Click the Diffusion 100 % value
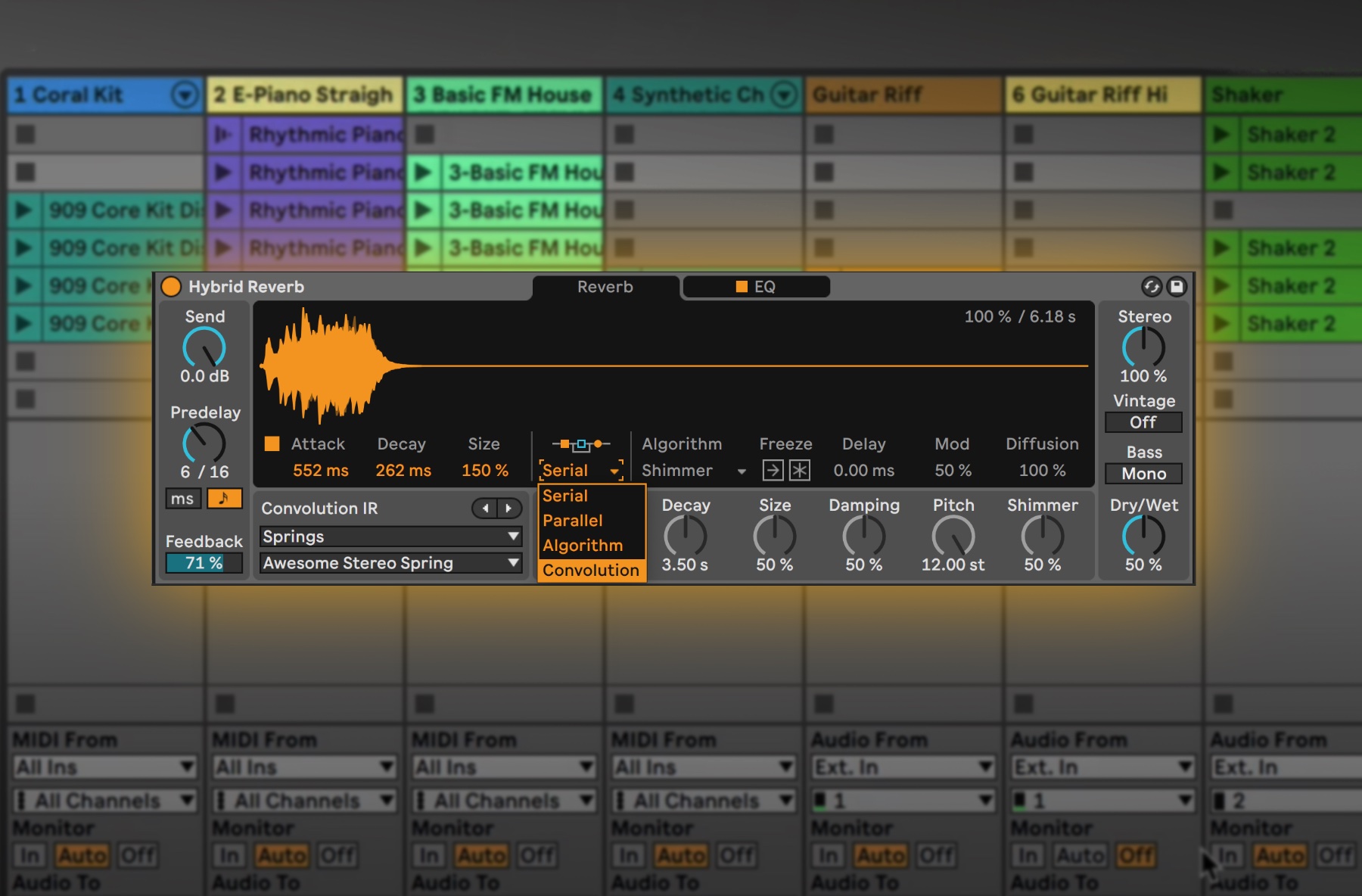The image size is (1362, 896). pos(1042,470)
